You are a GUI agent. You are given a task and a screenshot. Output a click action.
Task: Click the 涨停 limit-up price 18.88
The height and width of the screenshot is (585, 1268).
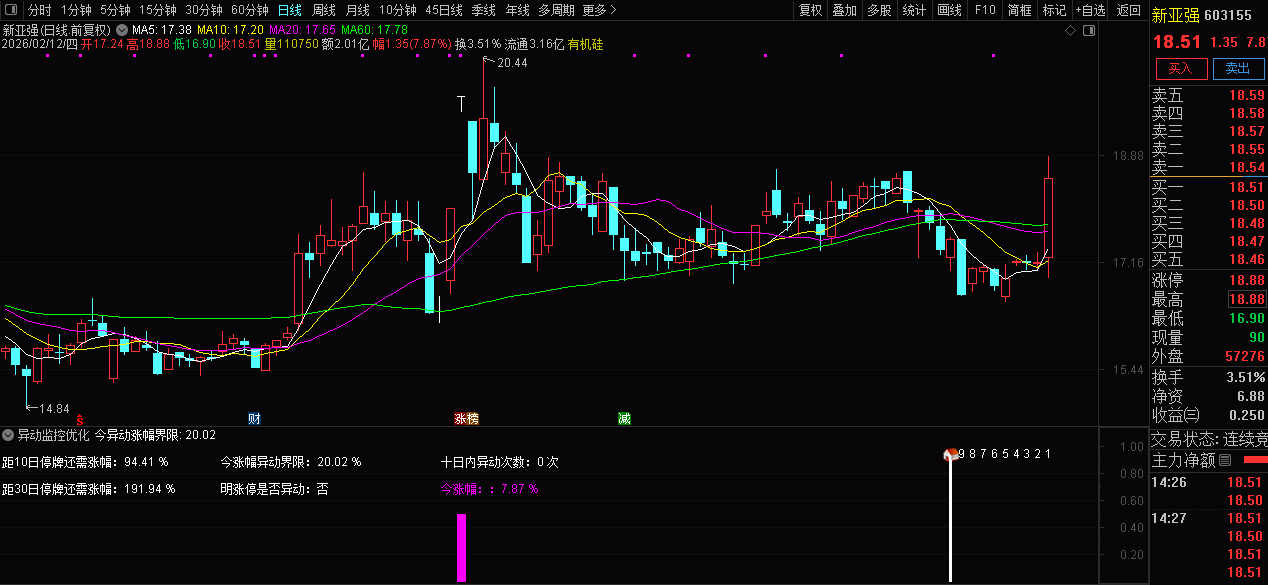pyautogui.click(x=1247, y=280)
